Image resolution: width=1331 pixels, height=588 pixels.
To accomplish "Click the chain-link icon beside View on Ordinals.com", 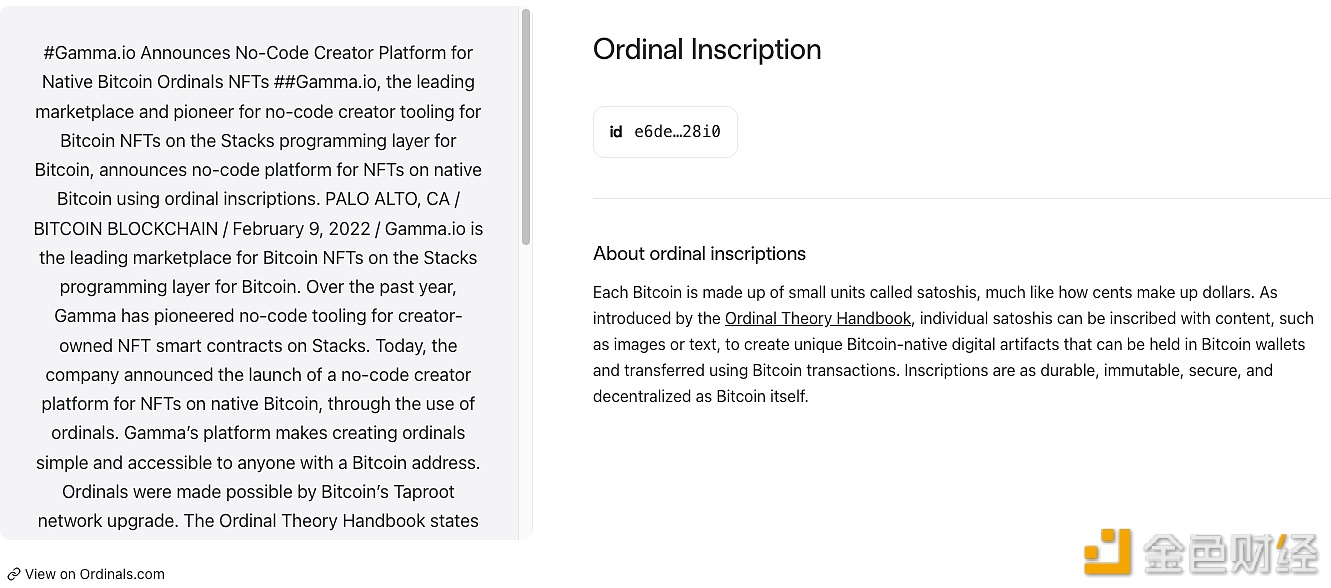I will 14,574.
